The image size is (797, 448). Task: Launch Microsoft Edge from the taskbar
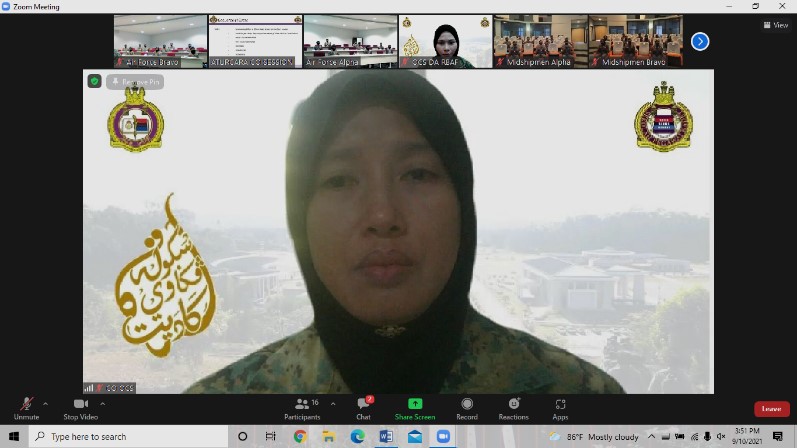357,436
